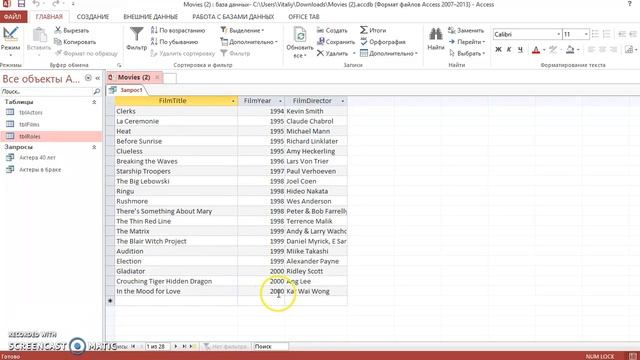Collapse the Запросы group in navigation pane
Image resolution: width=640 pixels, height=360 pixels.
point(94,147)
